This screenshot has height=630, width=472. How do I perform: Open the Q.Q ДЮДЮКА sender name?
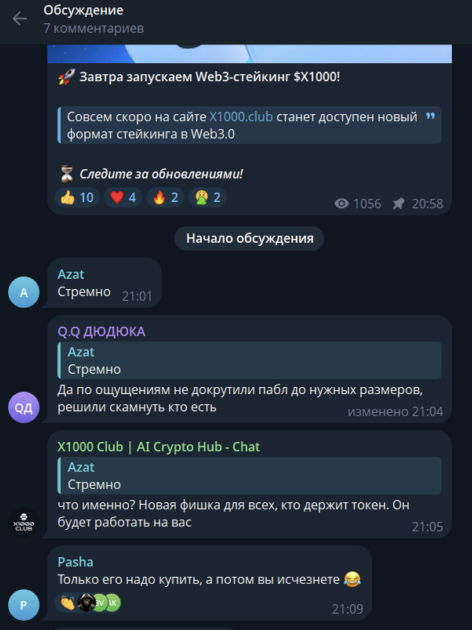coord(101,331)
